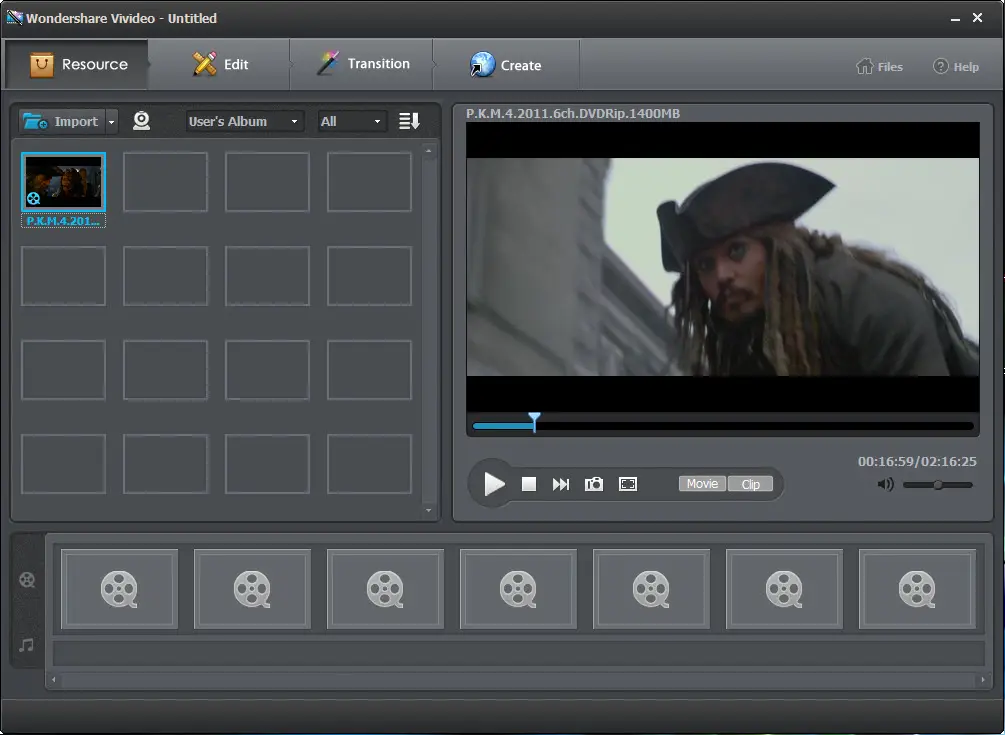Screen dimensions: 1005x735
Task: Click the P.K.M.4.201... file name label
Action: (x=63, y=221)
